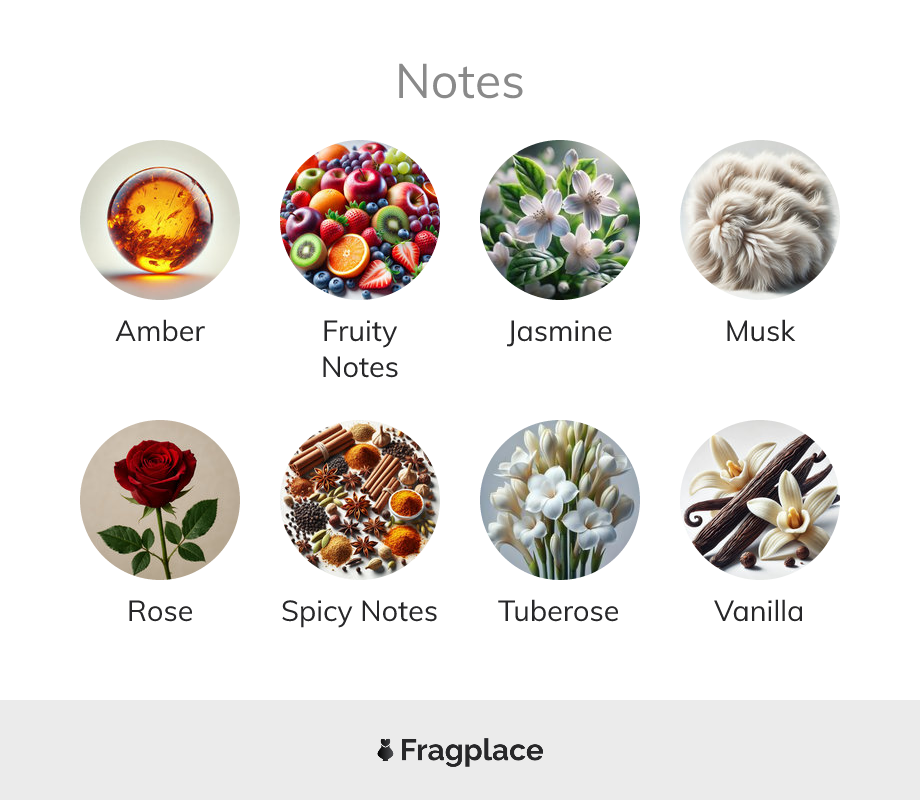Click the Tuberose label text
This screenshot has height=800, width=920.
click(x=559, y=612)
